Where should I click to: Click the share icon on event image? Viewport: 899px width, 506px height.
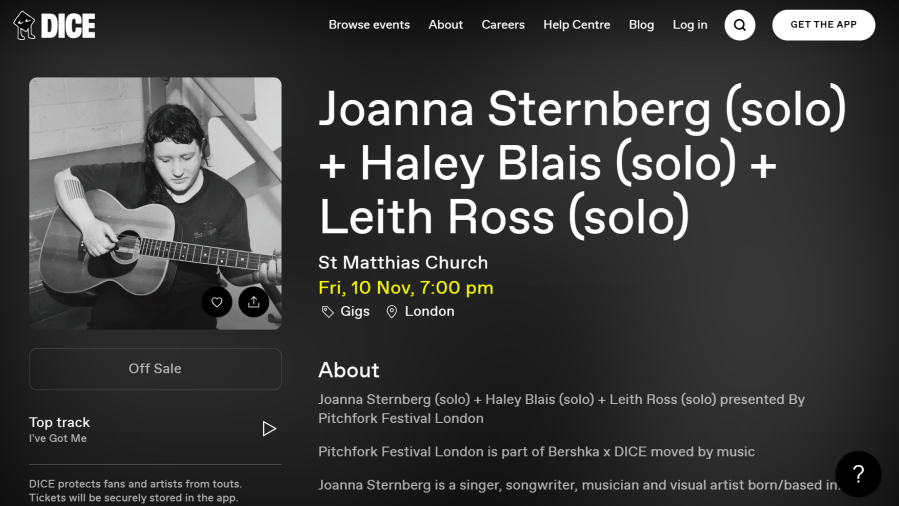point(254,301)
